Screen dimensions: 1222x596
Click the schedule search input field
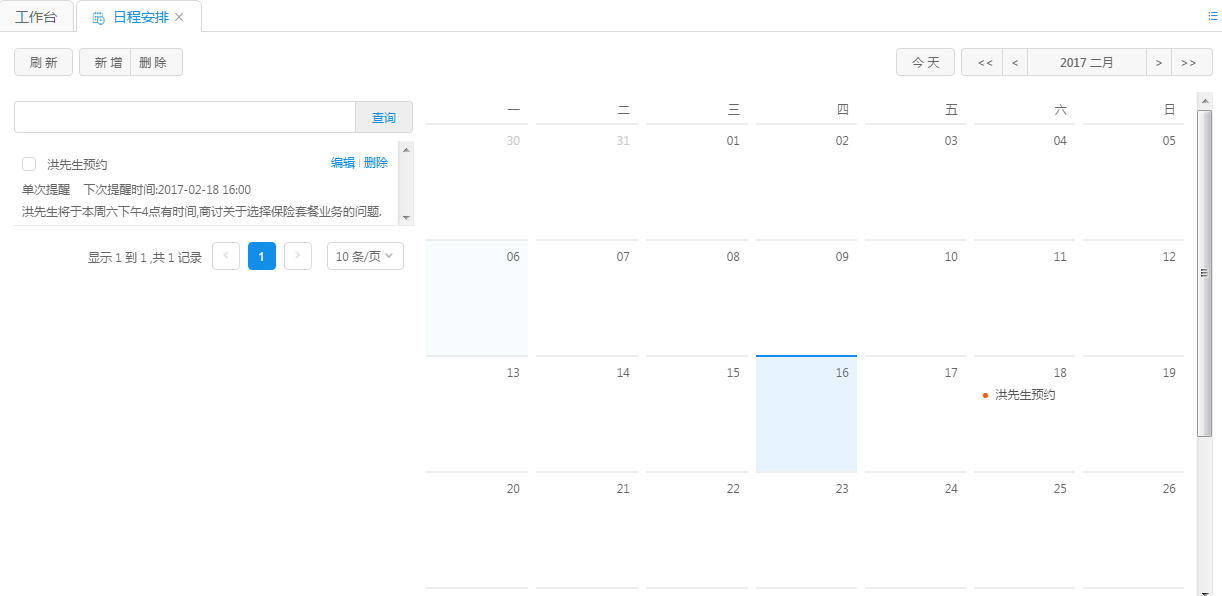pos(185,117)
